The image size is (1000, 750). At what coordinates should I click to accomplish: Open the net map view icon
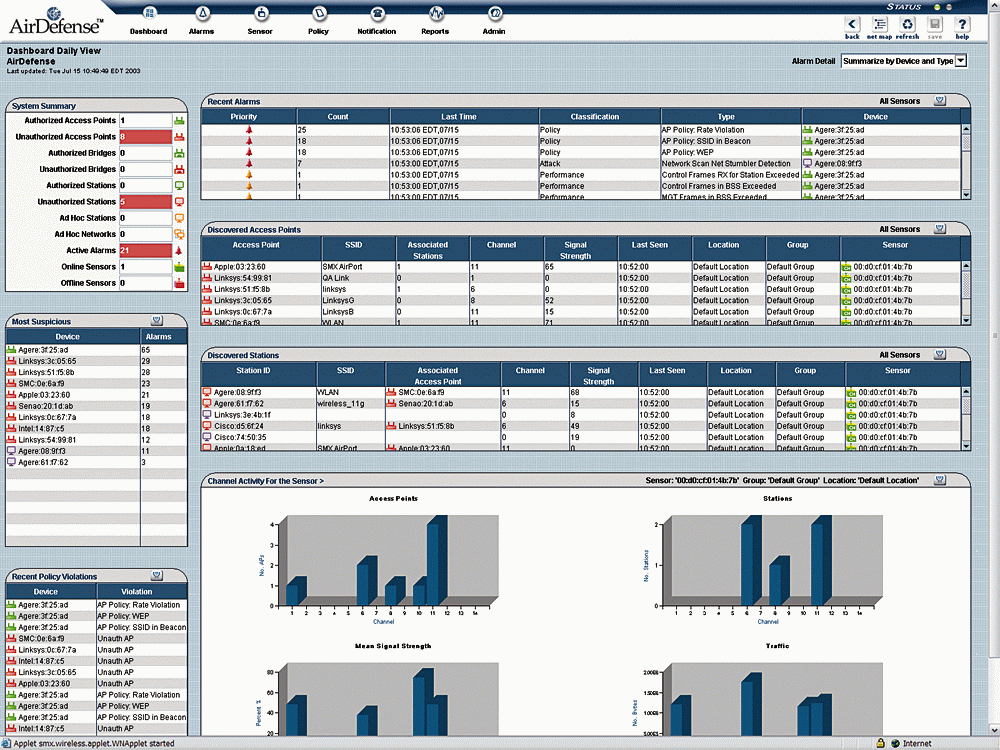tap(879, 24)
